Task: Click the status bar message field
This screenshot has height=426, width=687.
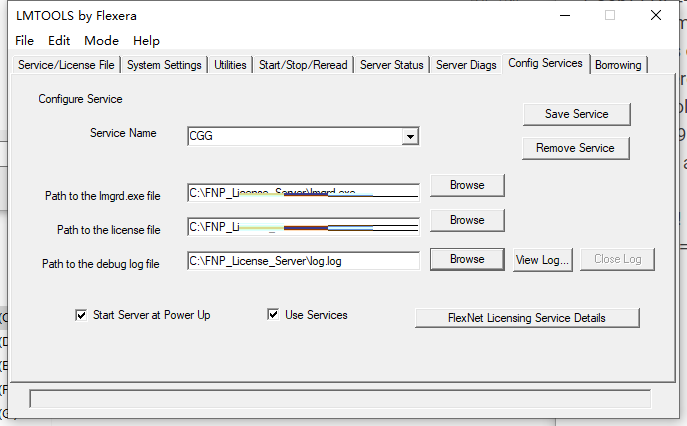Action: coord(340,399)
